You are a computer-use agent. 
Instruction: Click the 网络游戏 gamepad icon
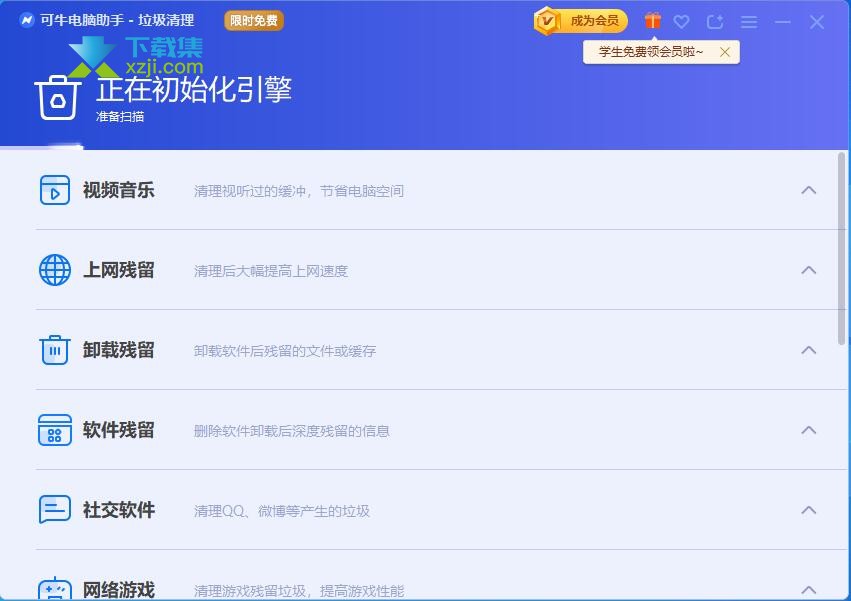[55, 589]
